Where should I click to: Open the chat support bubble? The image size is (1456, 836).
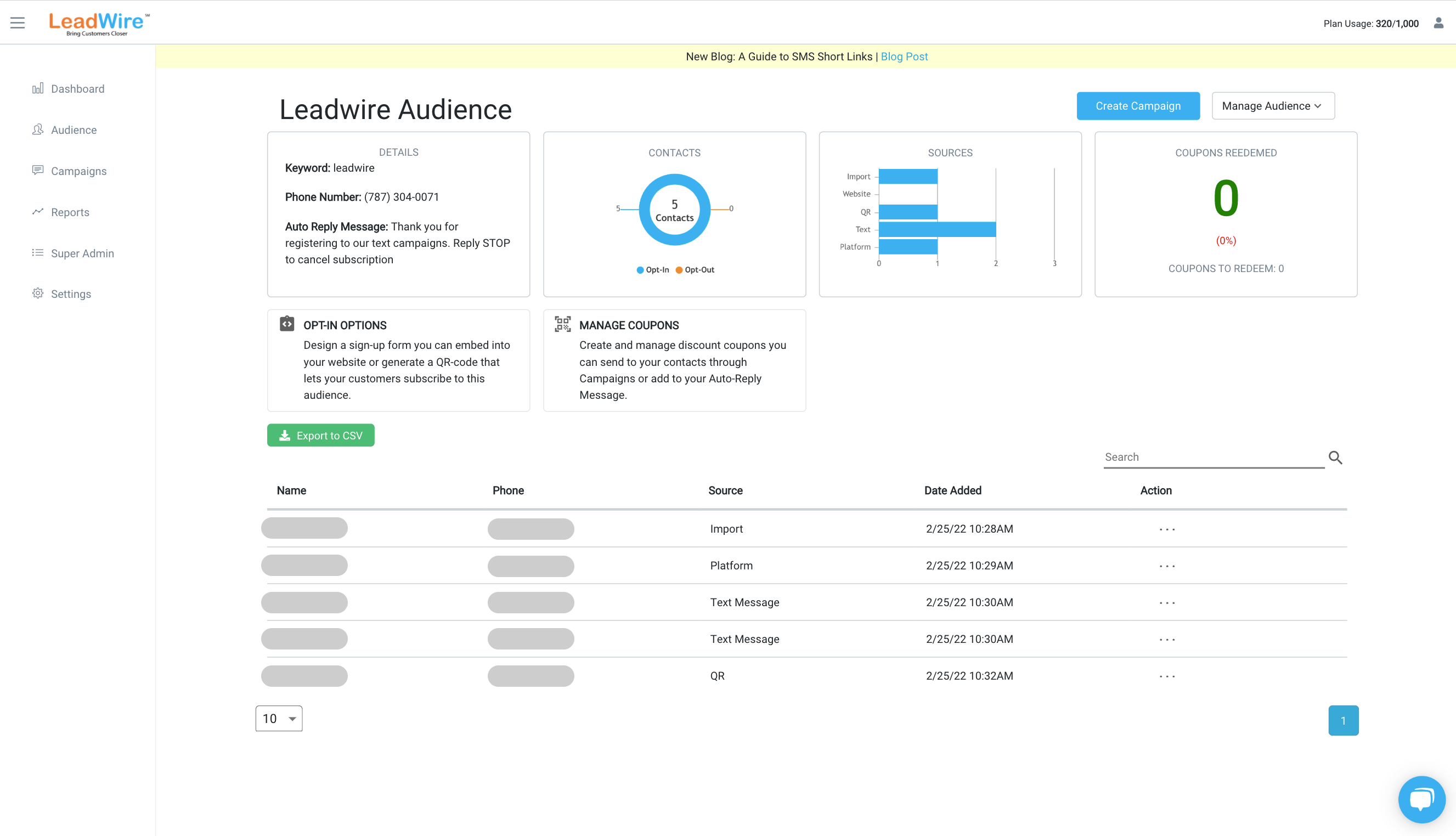click(x=1422, y=799)
